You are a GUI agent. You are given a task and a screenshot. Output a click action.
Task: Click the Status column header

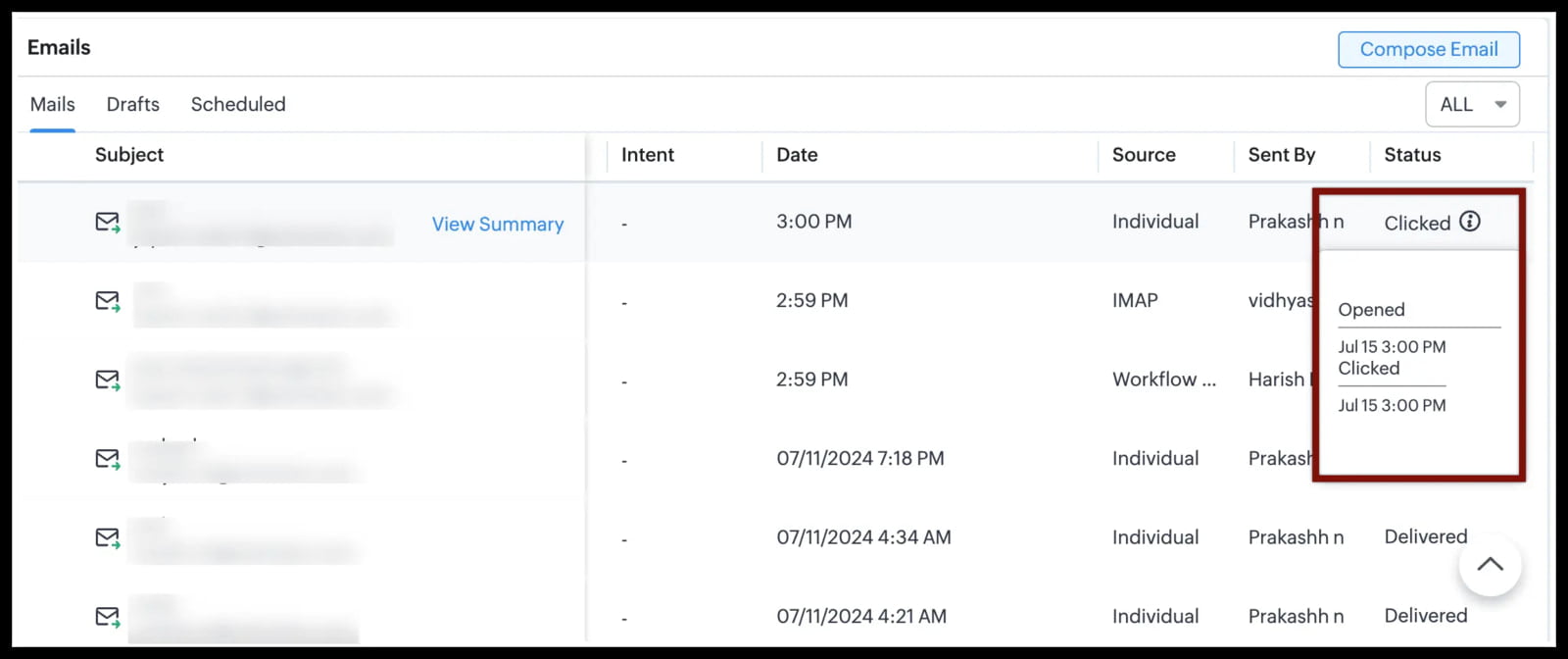pos(1411,155)
